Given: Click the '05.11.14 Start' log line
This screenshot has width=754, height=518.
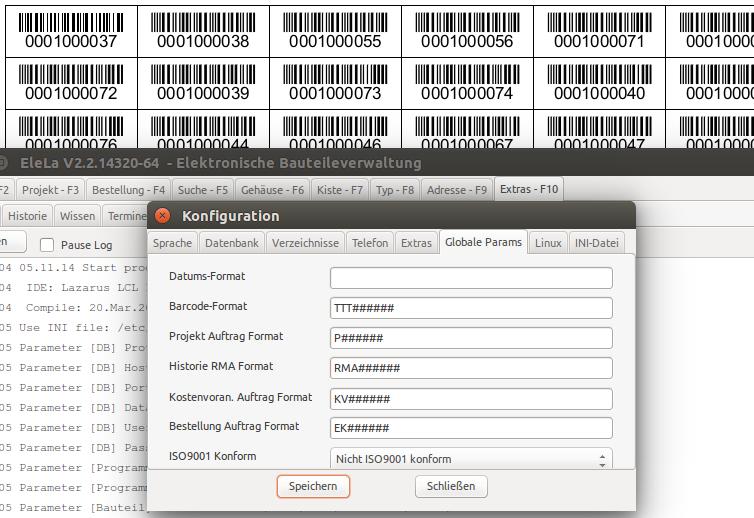Looking at the screenshot, I should tap(74, 267).
